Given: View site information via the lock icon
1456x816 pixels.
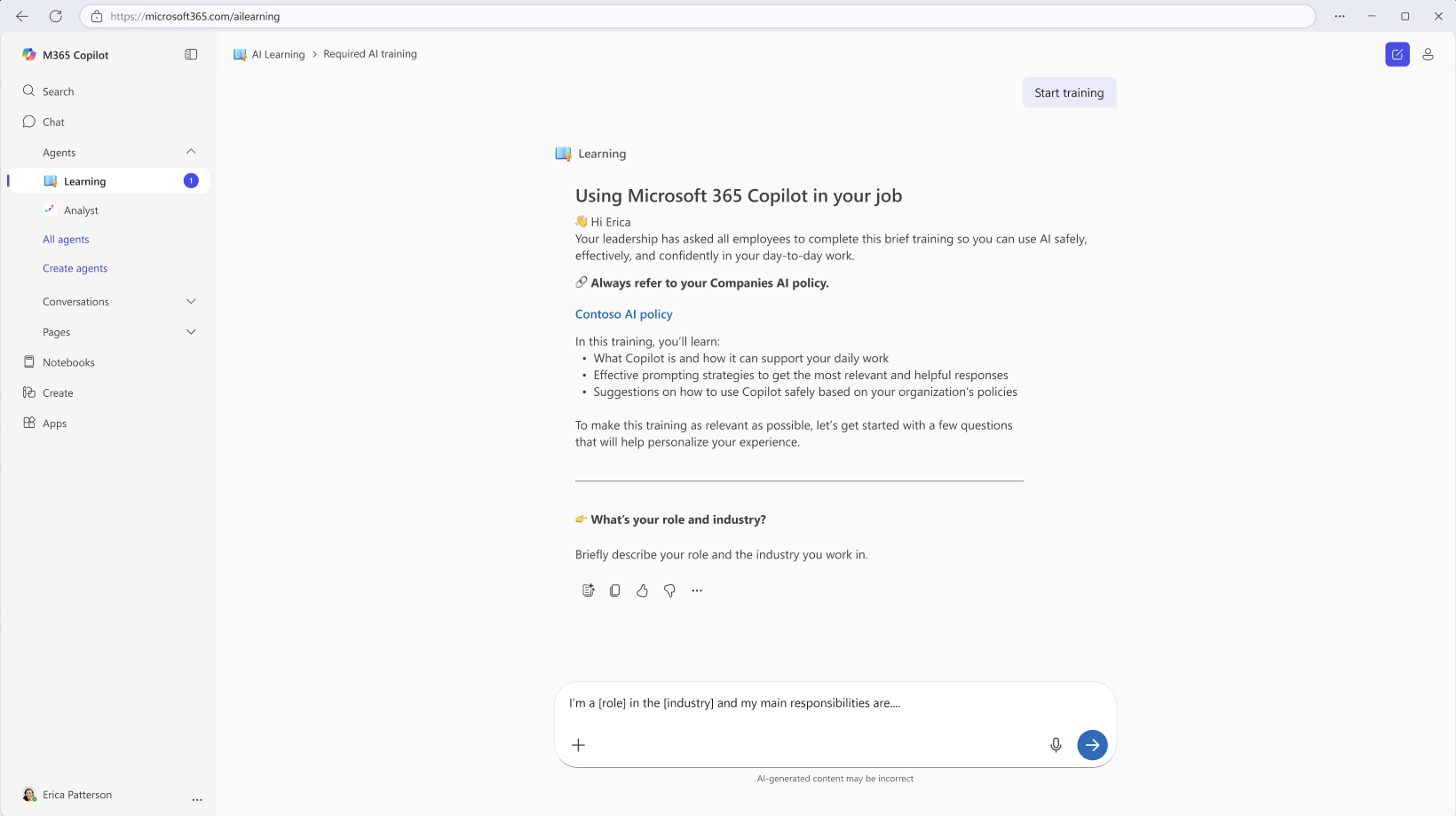Looking at the screenshot, I should (x=97, y=17).
